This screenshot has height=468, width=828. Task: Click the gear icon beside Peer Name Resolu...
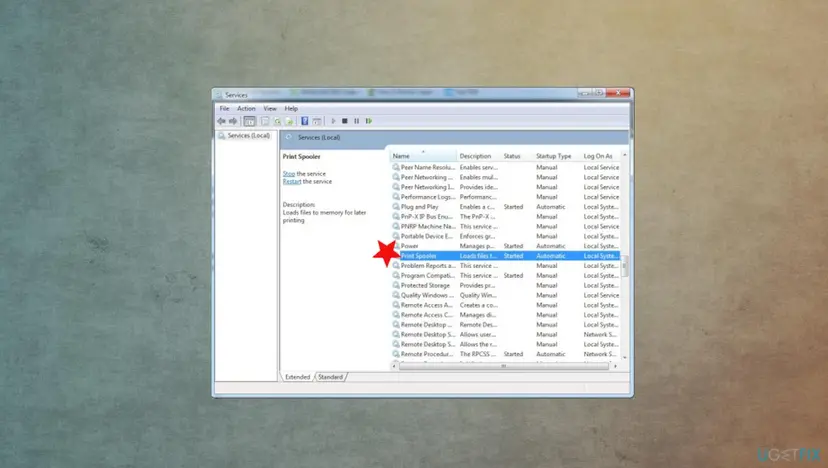click(x=396, y=167)
